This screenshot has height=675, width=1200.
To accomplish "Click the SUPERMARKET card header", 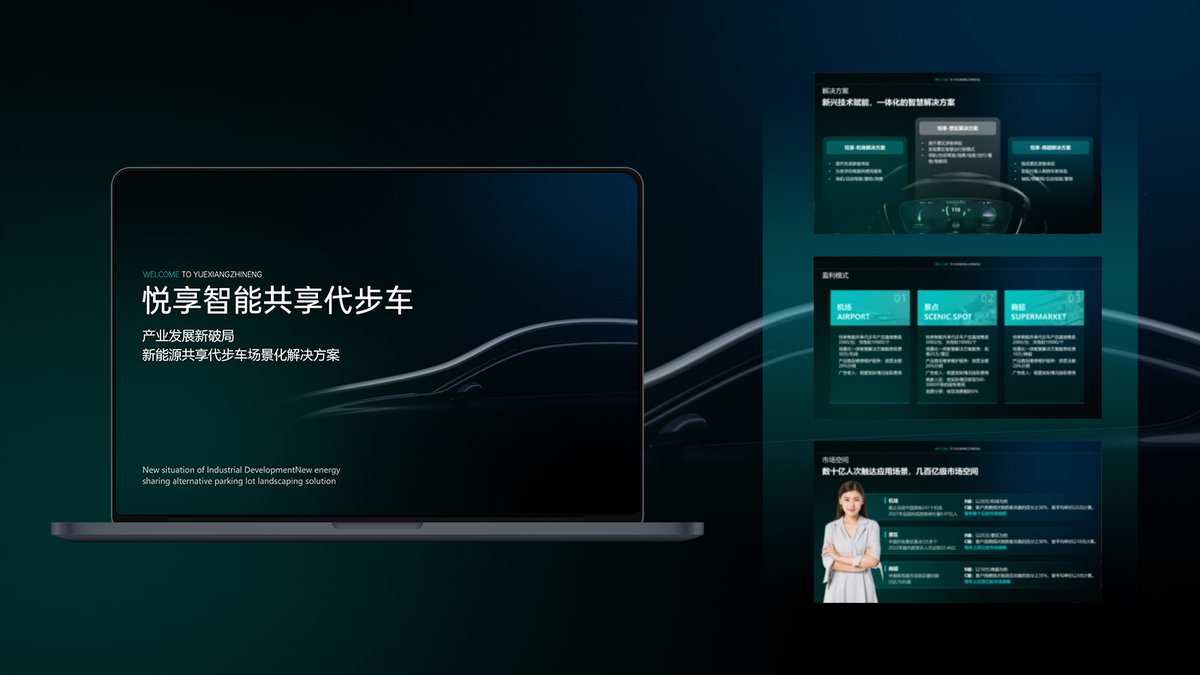I will 1045,308.
